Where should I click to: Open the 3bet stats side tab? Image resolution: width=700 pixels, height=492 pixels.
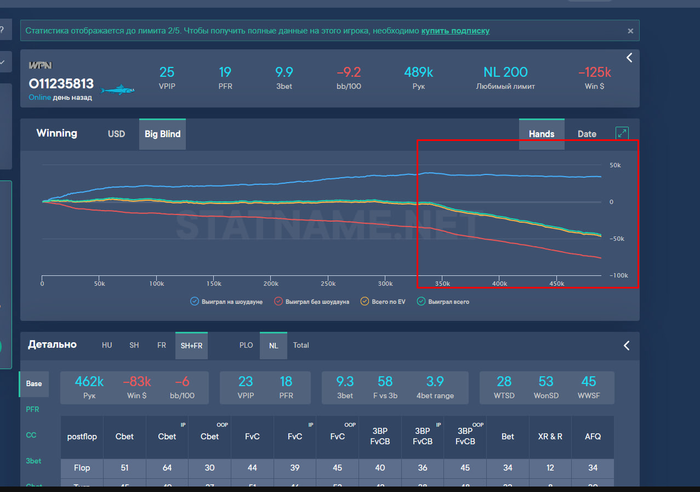pos(33,461)
